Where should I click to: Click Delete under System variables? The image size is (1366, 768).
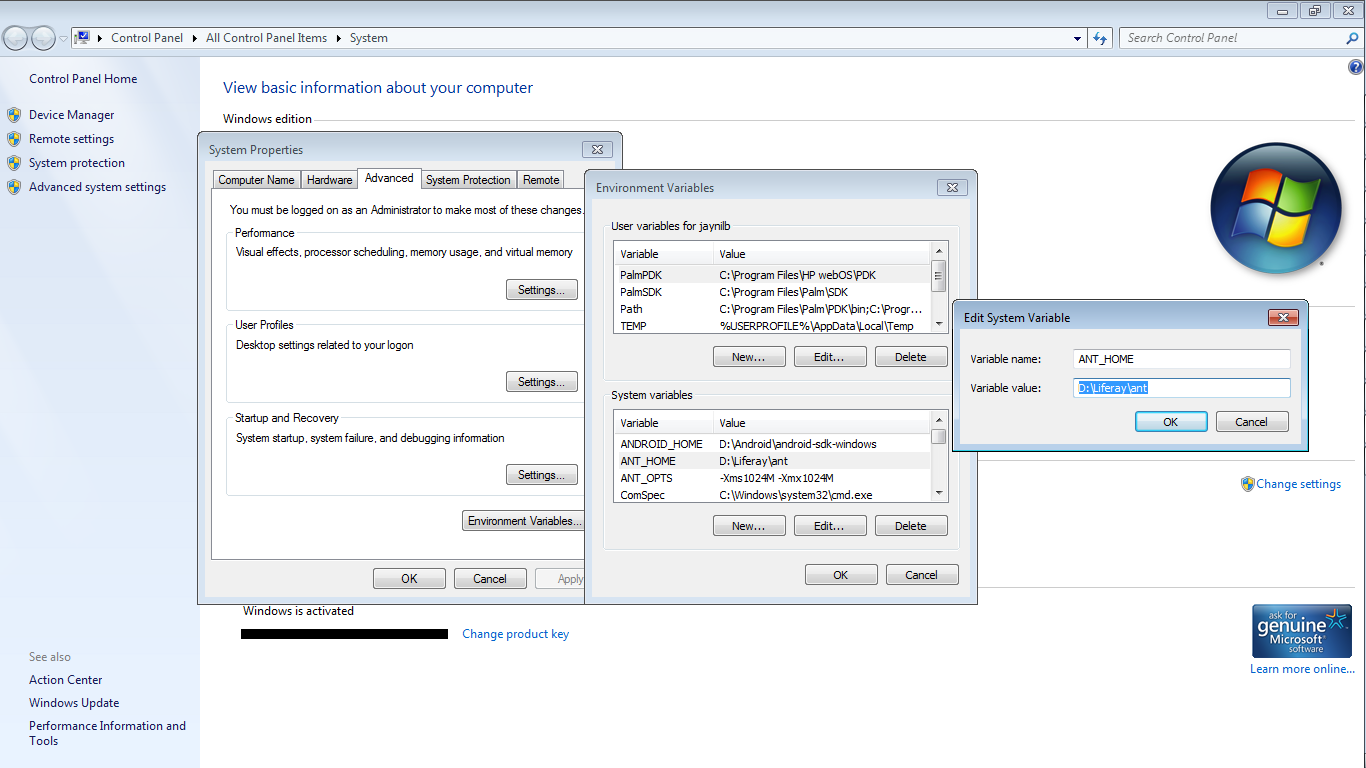pos(911,526)
